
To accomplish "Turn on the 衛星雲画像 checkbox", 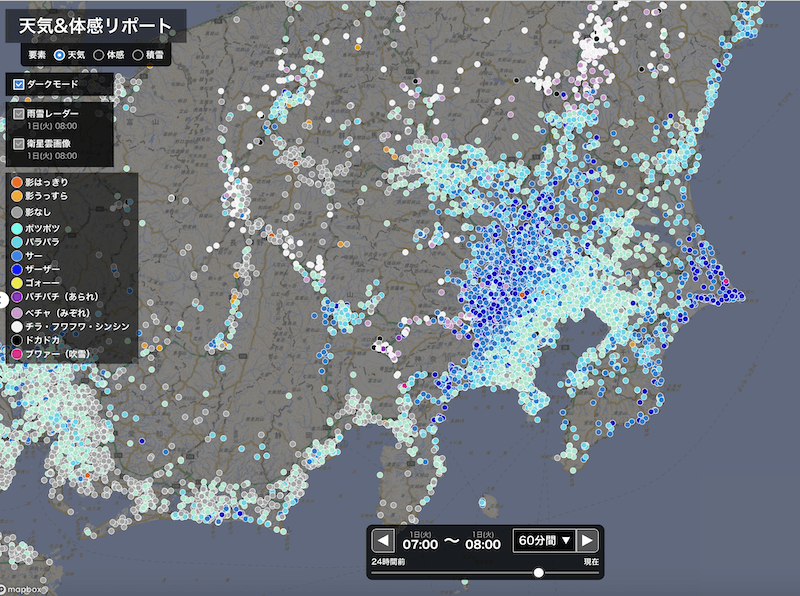I will pos(19,144).
